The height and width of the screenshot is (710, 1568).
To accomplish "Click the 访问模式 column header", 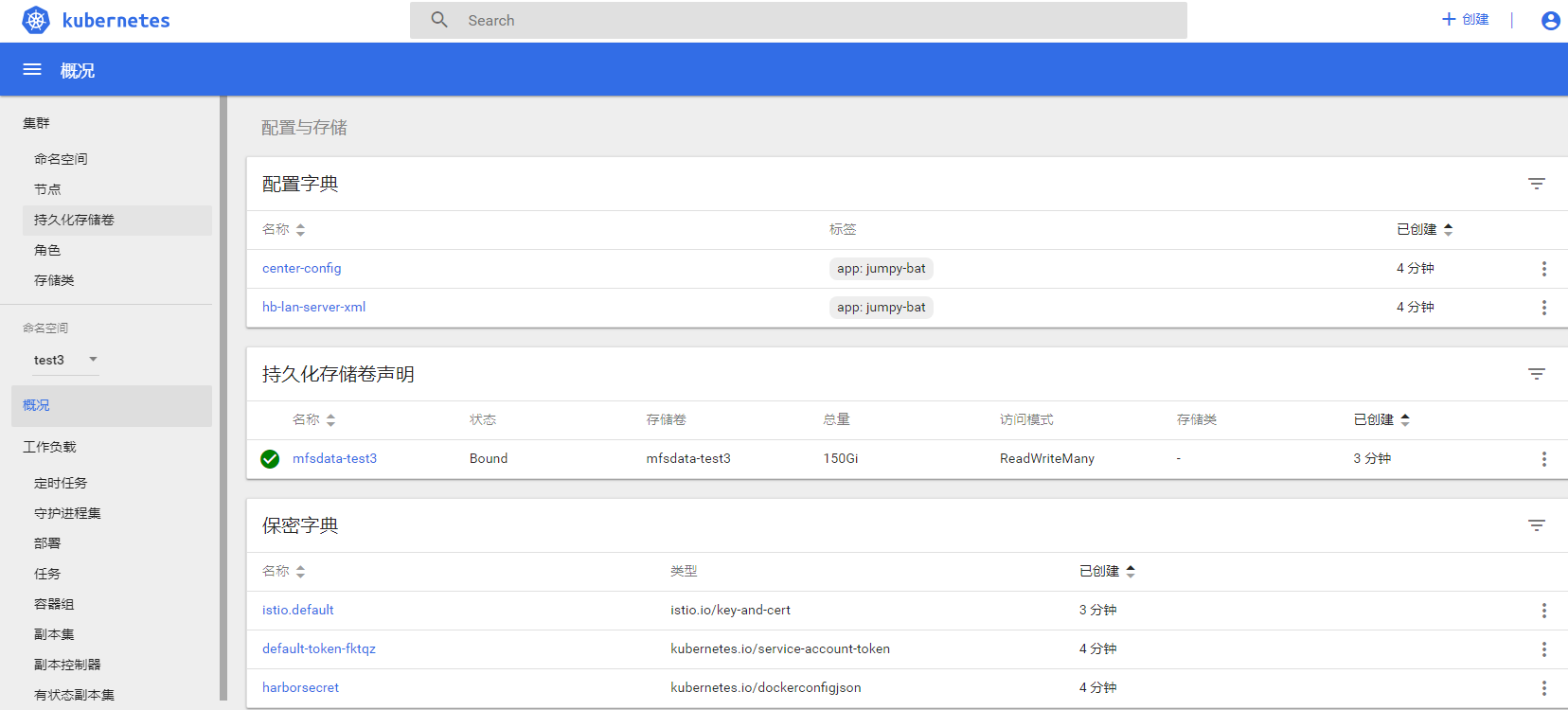I will 1026,419.
